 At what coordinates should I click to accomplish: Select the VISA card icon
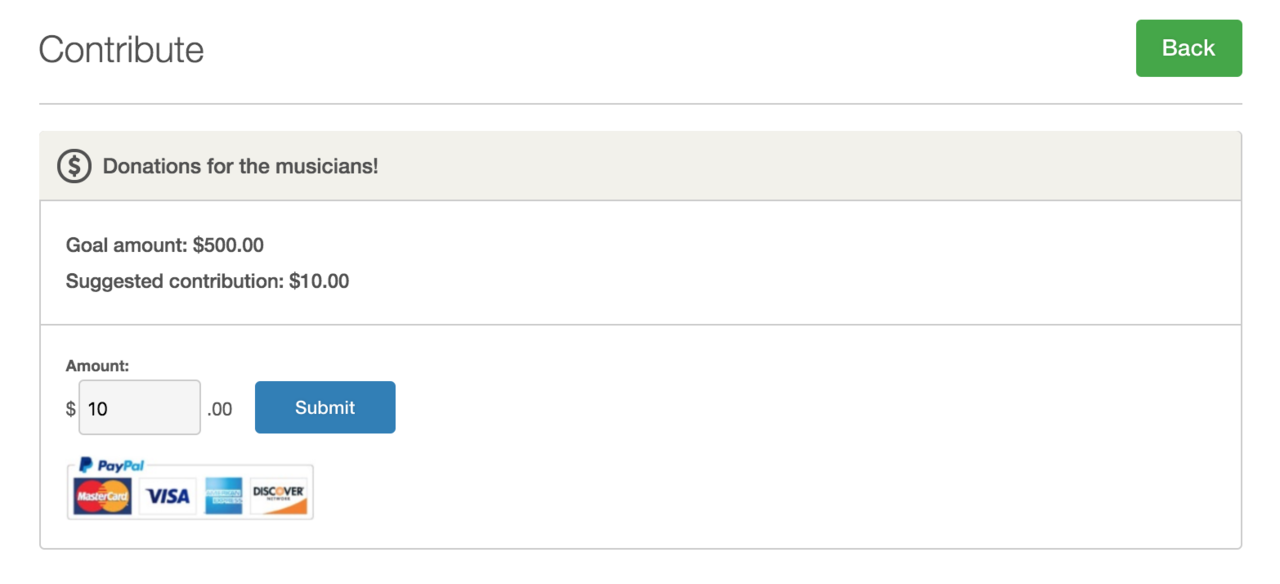167,496
